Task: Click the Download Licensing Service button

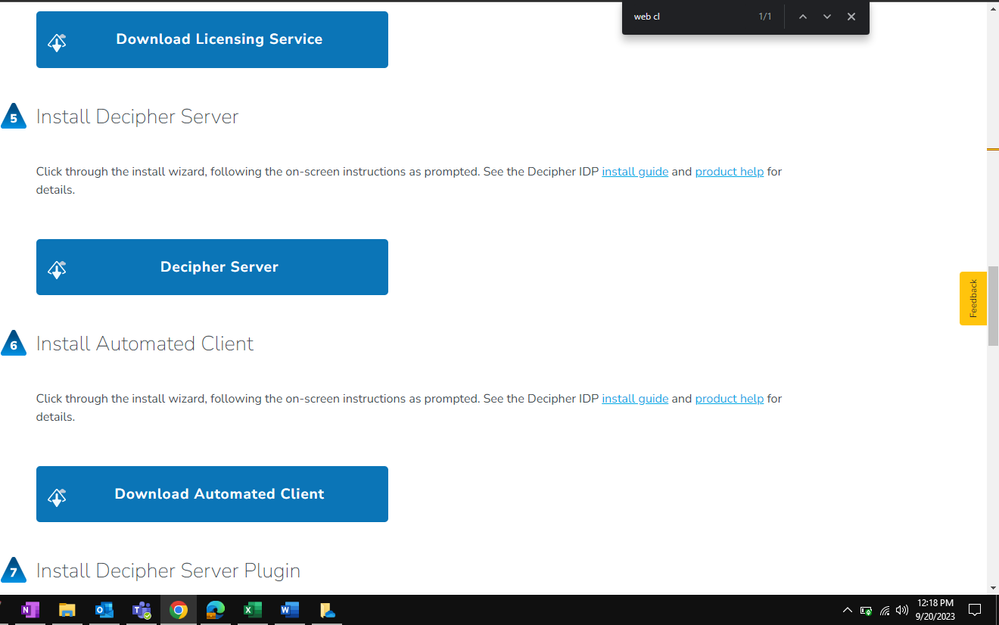Action: pyautogui.click(x=212, y=40)
